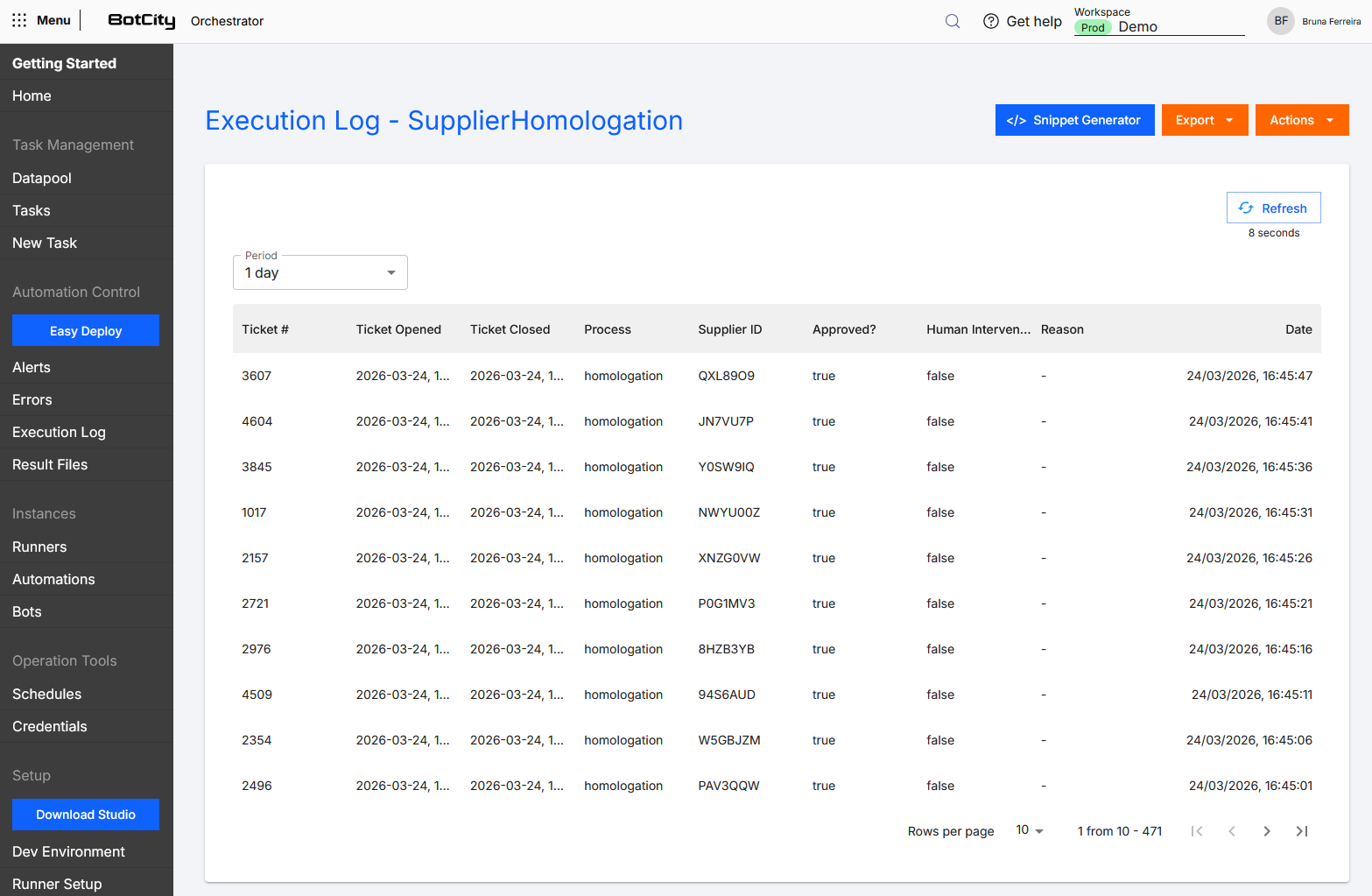Expand the Export dropdown button
The width and height of the screenshot is (1372, 896).
pos(1204,120)
